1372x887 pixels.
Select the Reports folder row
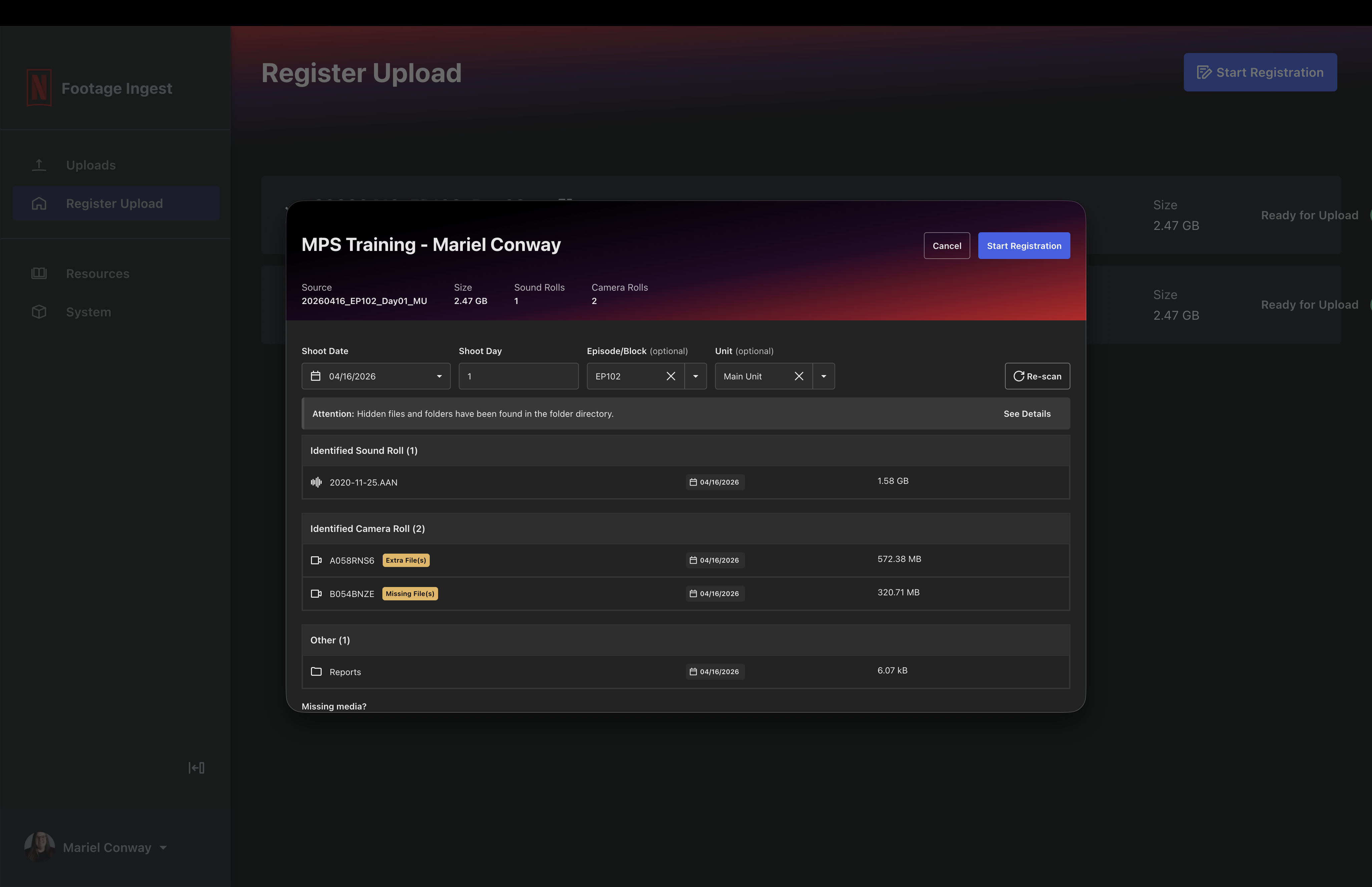pos(686,671)
